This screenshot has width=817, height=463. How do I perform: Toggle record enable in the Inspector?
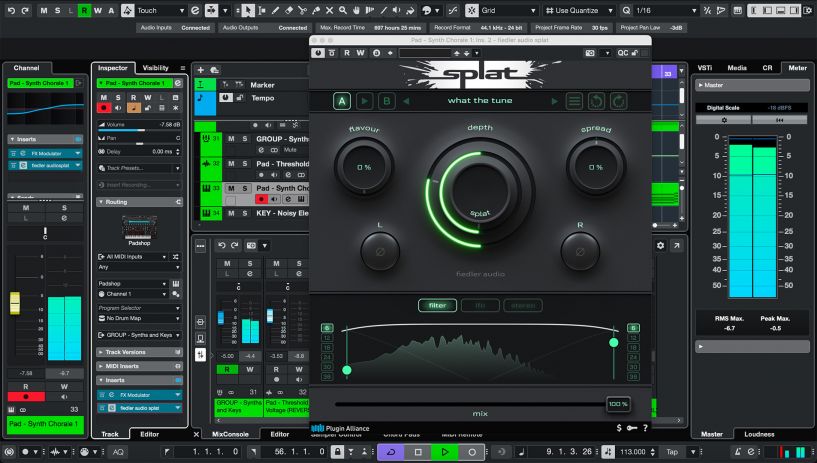(x=104, y=108)
